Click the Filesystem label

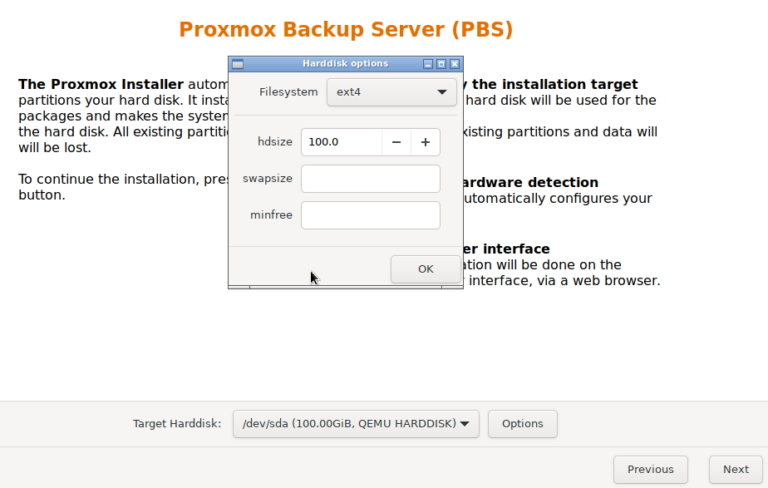tap(288, 92)
